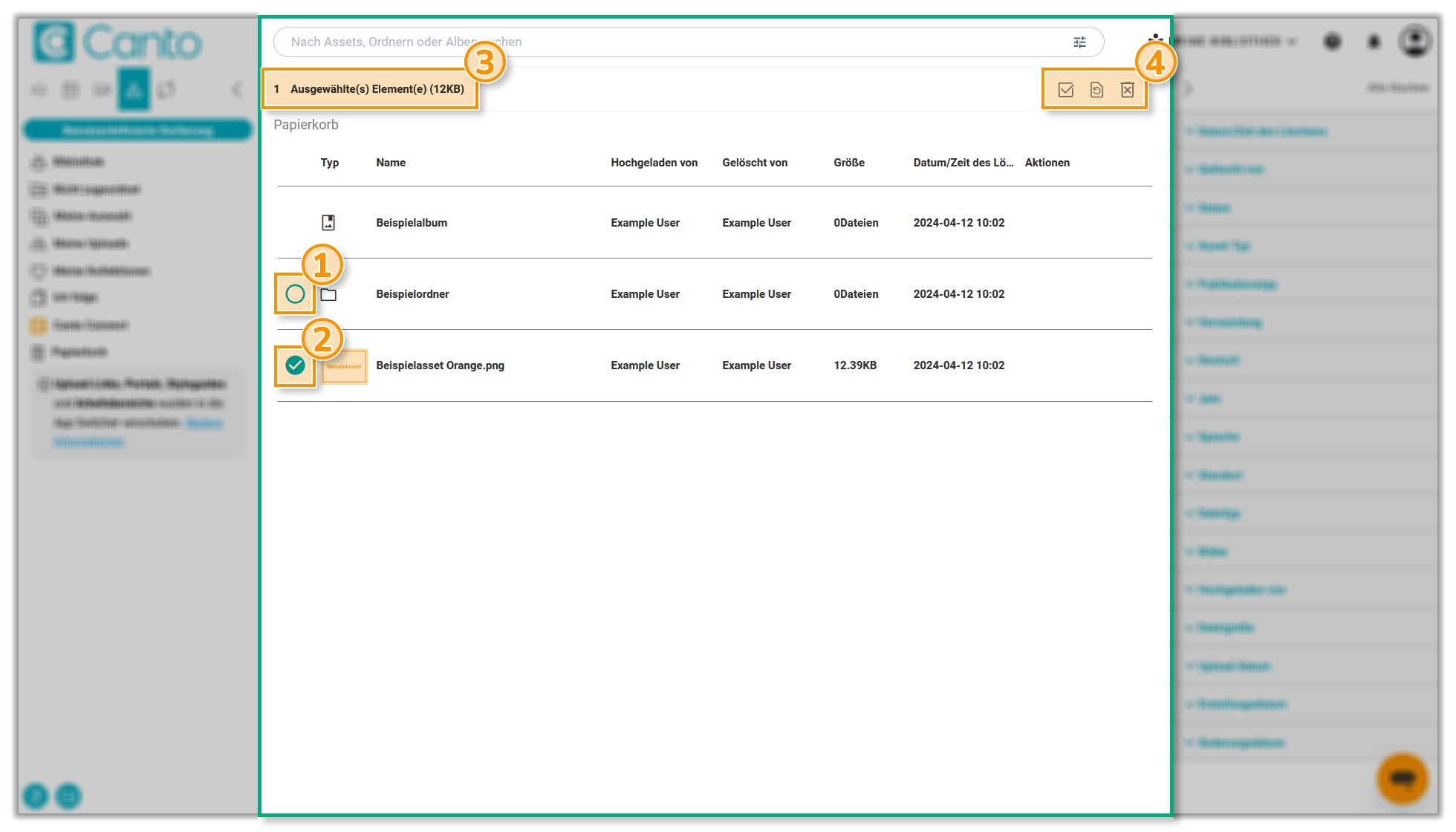
Task: Click the Größe column header
Action: coord(849,163)
